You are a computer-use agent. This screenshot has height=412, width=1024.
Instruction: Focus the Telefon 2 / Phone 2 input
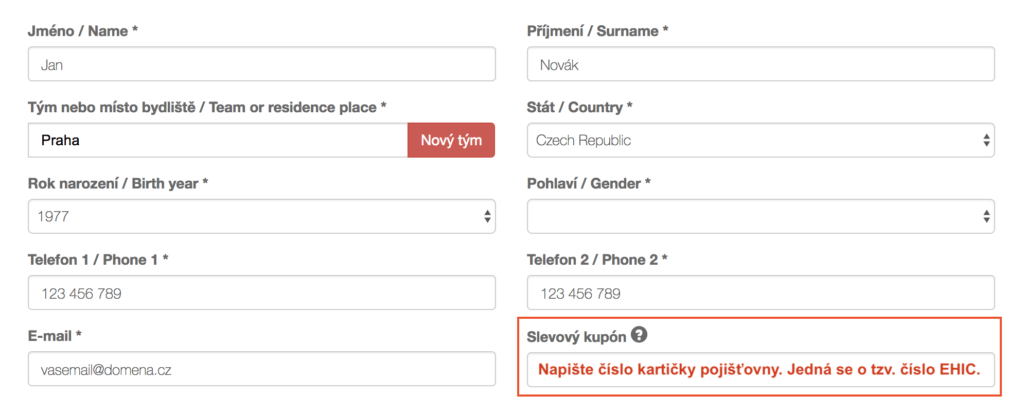click(x=761, y=293)
